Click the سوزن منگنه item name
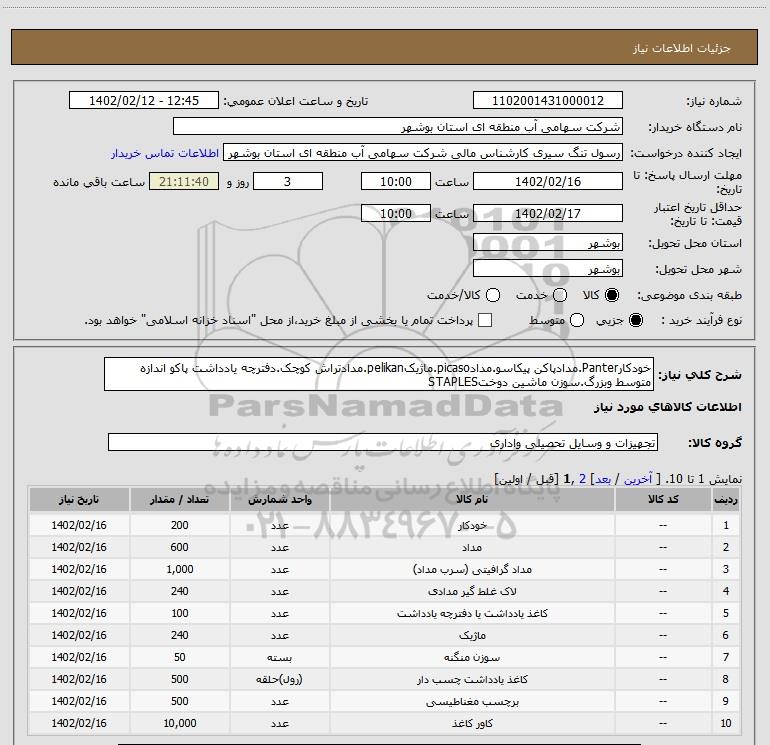The image size is (770, 745). tap(472, 657)
